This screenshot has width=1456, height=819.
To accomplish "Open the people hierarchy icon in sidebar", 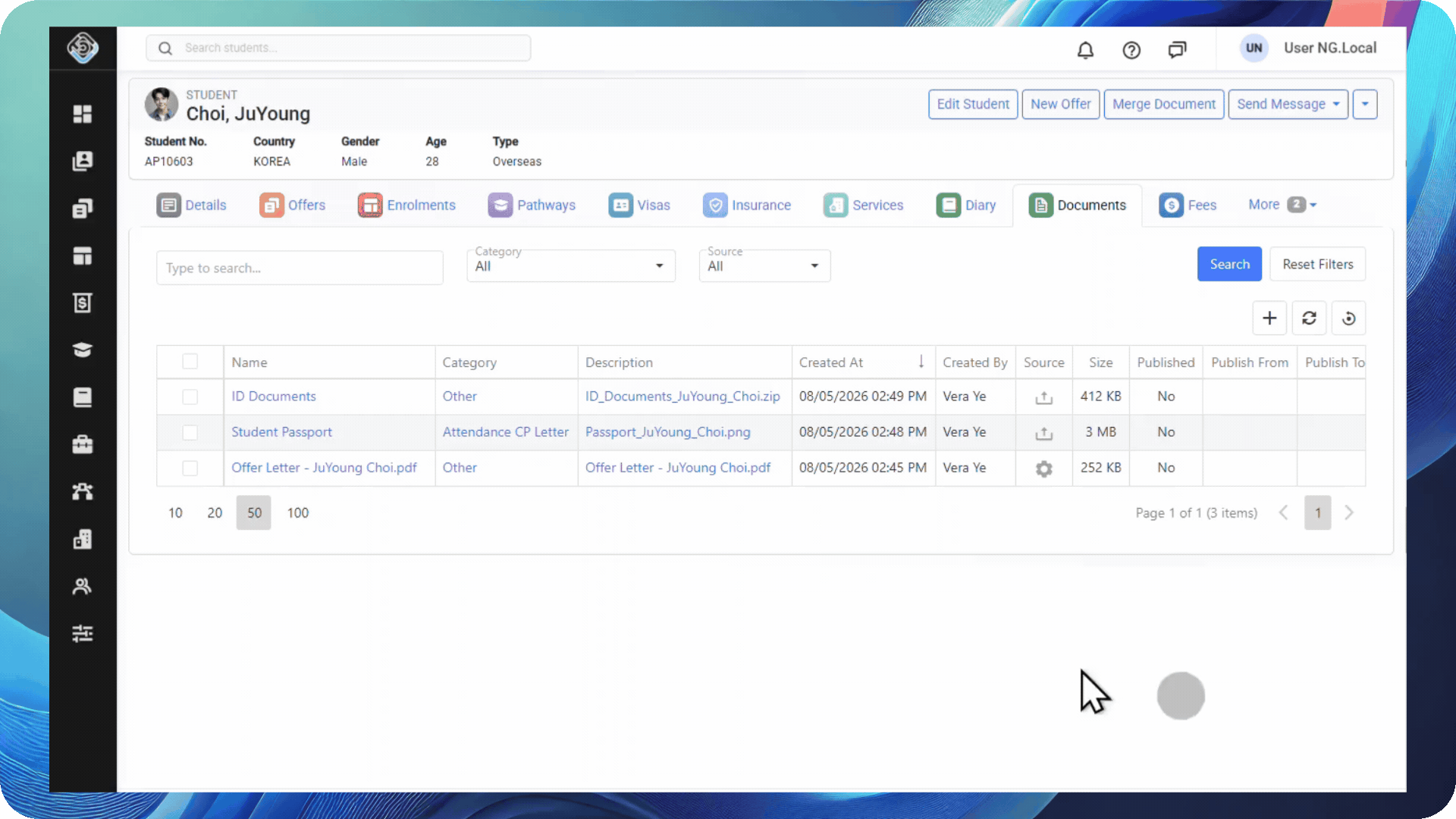I will tap(83, 491).
